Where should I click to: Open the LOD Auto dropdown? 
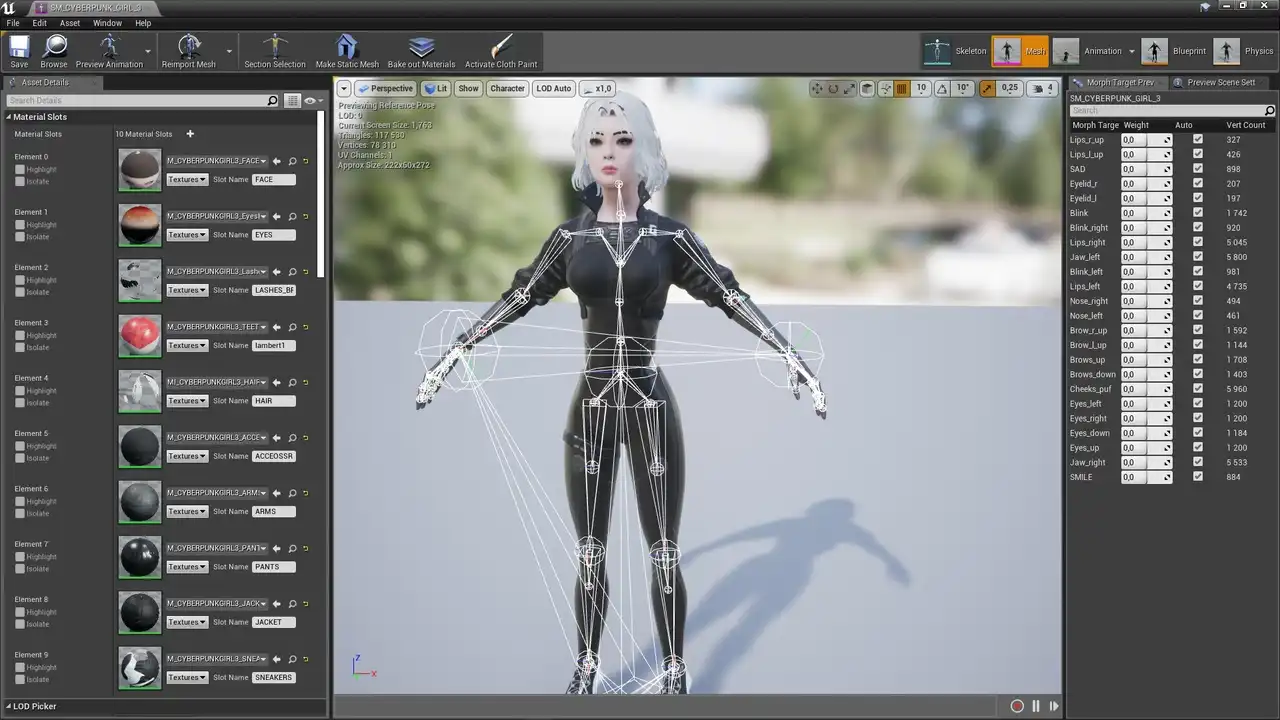(x=553, y=89)
